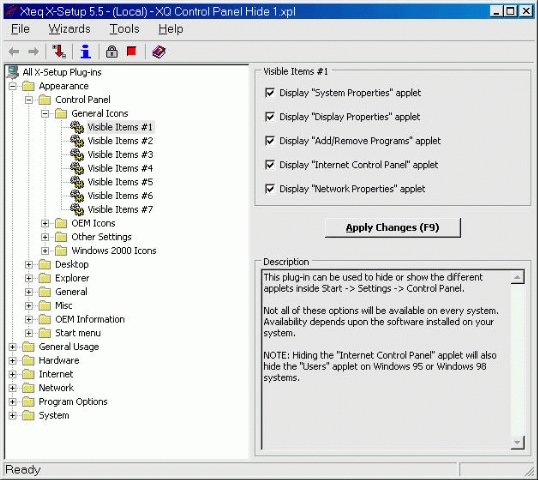
Task: Open the Tools menu
Action: [x=124, y=29]
